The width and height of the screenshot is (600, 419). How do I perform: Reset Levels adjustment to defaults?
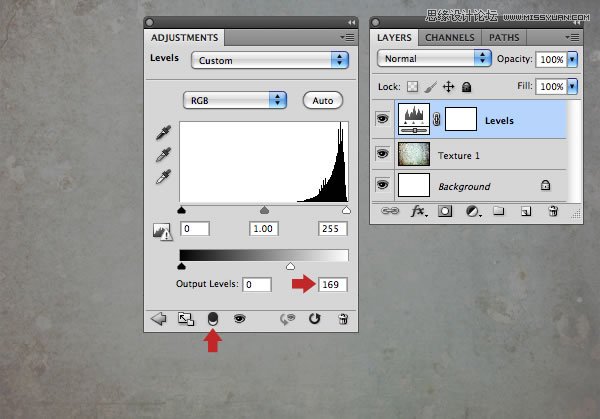pyautogui.click(x=313, y=319)
